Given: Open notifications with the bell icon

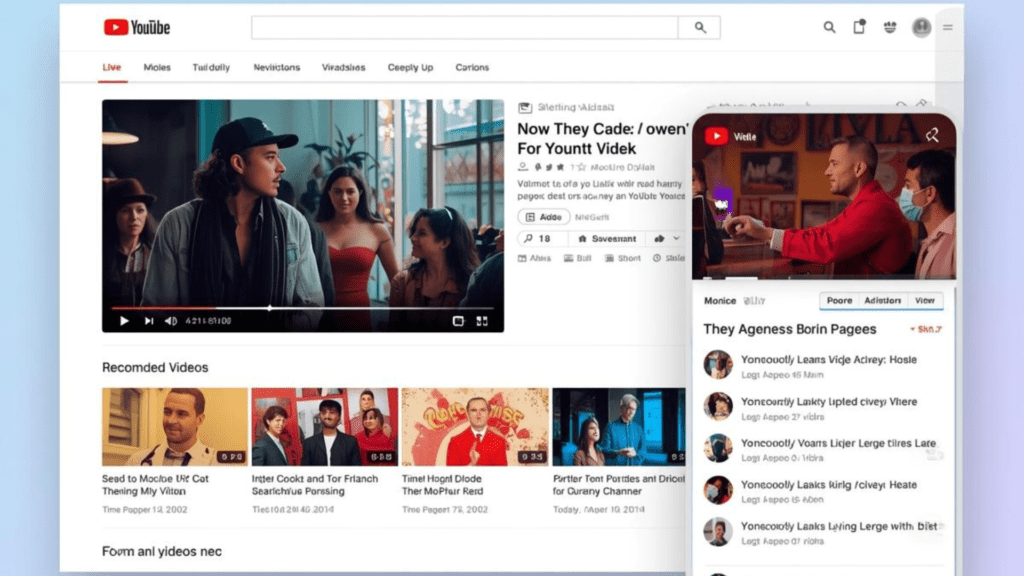Looking at the screenshot, I should coord(859,27).
